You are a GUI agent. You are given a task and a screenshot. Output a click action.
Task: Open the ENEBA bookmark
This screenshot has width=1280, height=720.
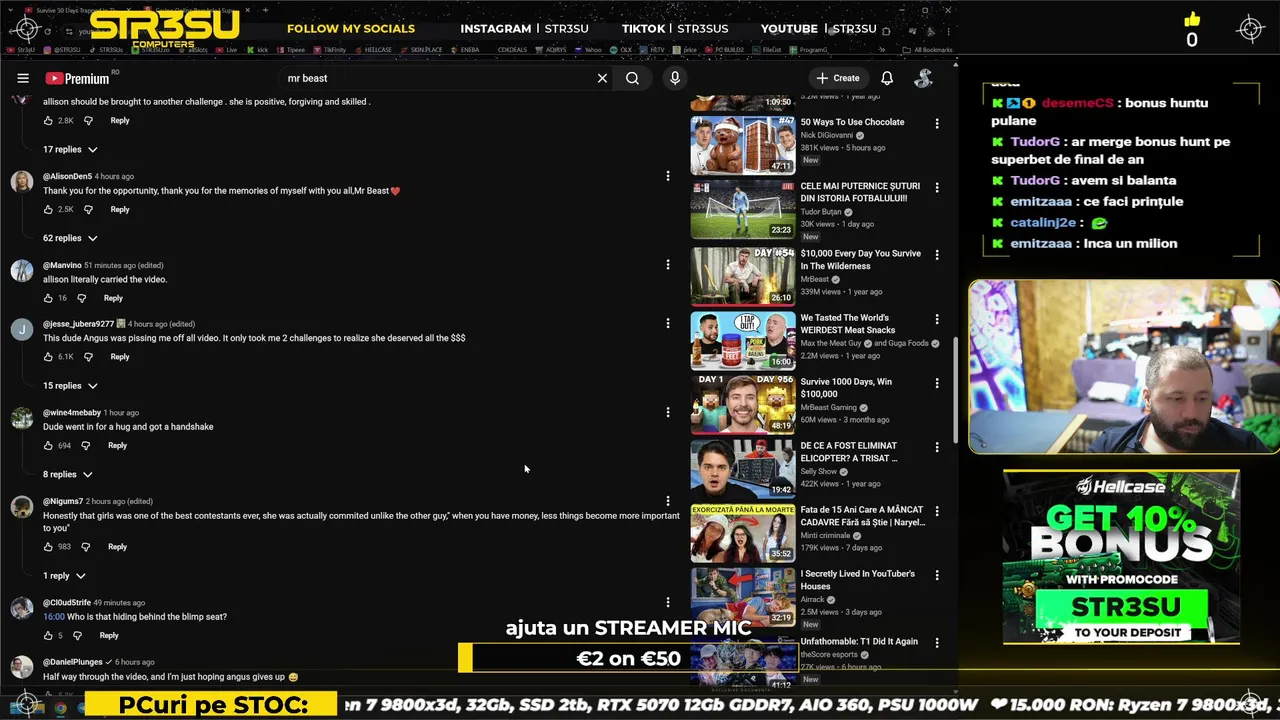pyautogui.click(x=465, y=49)
